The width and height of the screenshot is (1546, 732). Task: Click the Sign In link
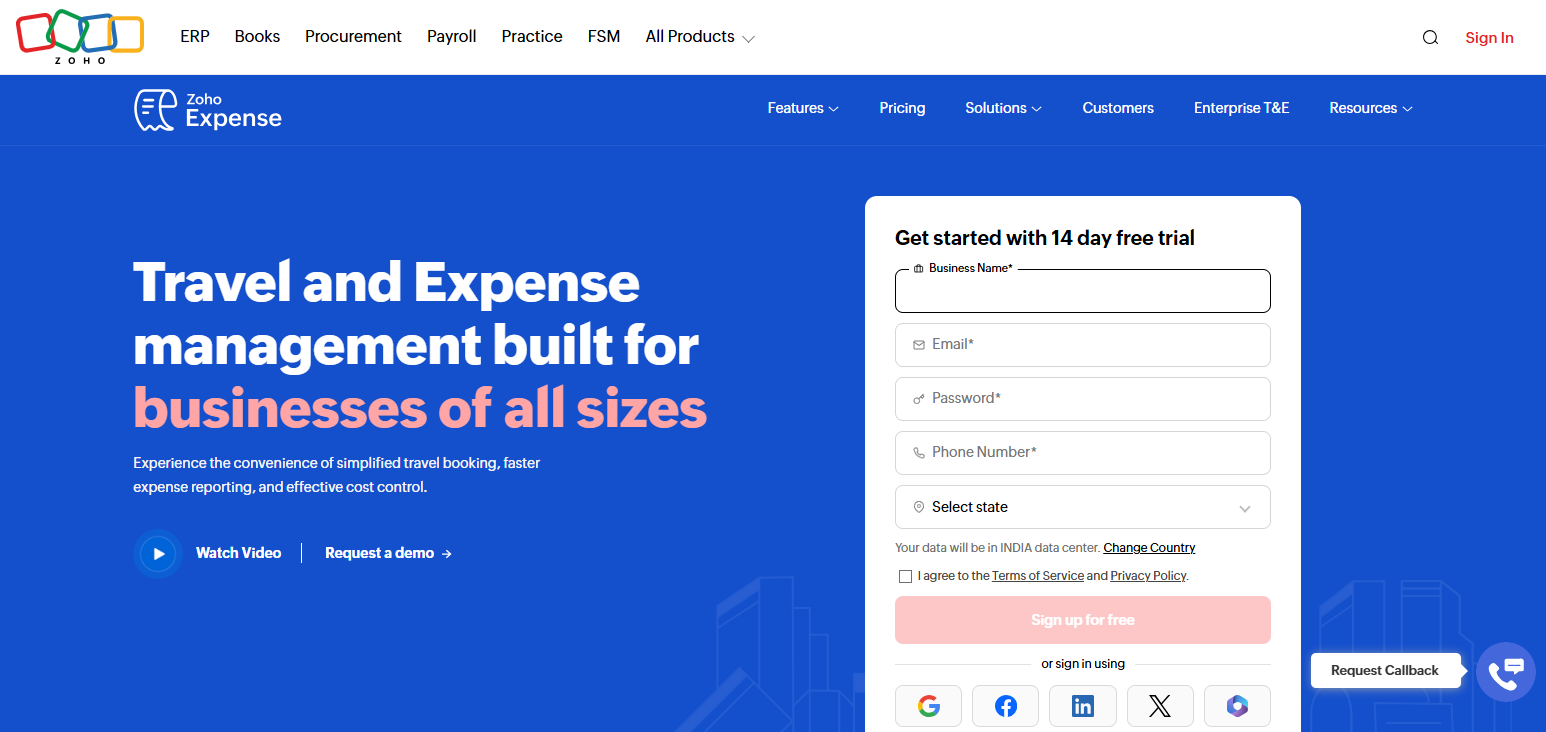(x=1489, y=38)
